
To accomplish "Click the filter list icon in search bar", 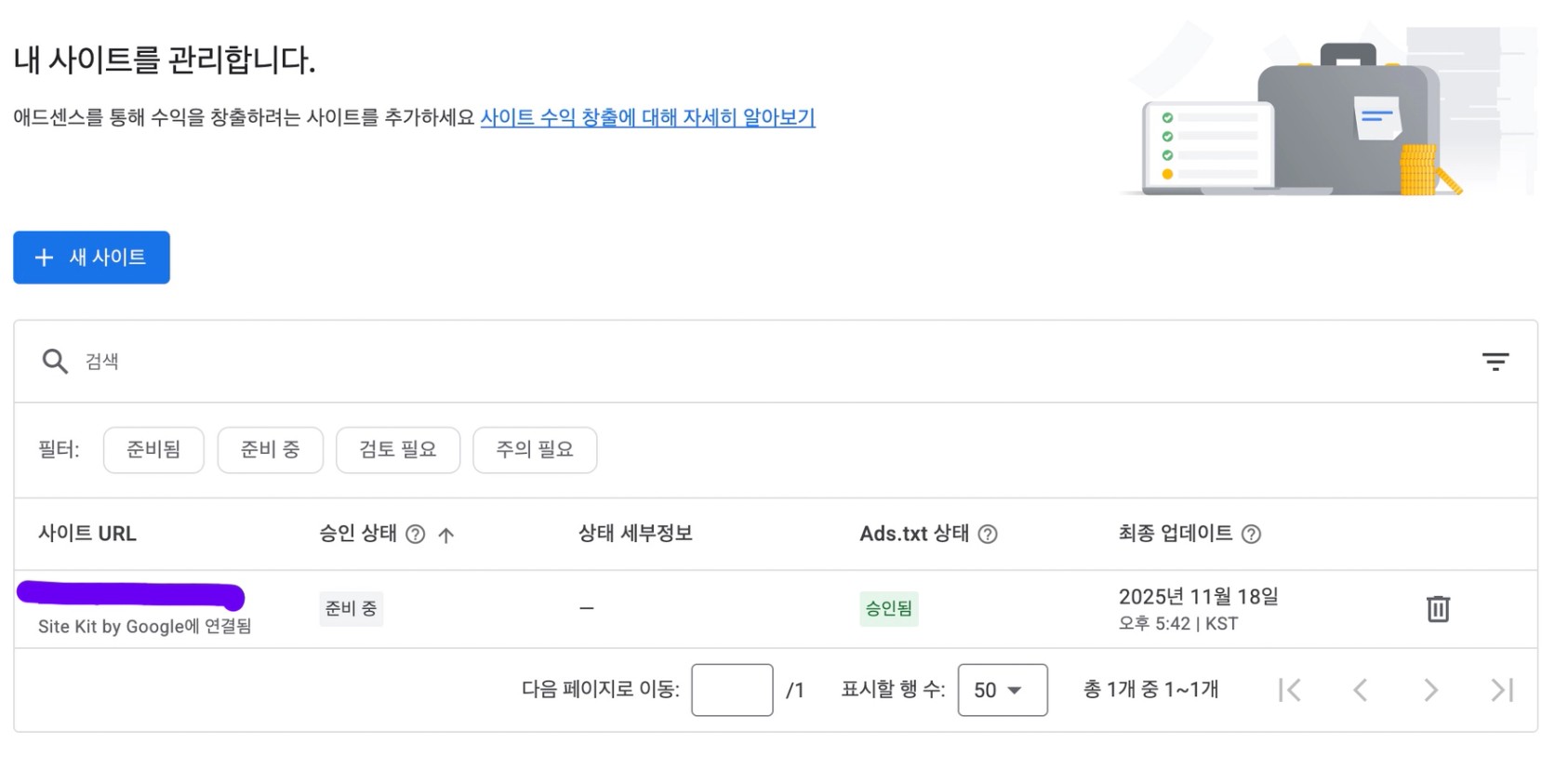I will point(1495,362).
